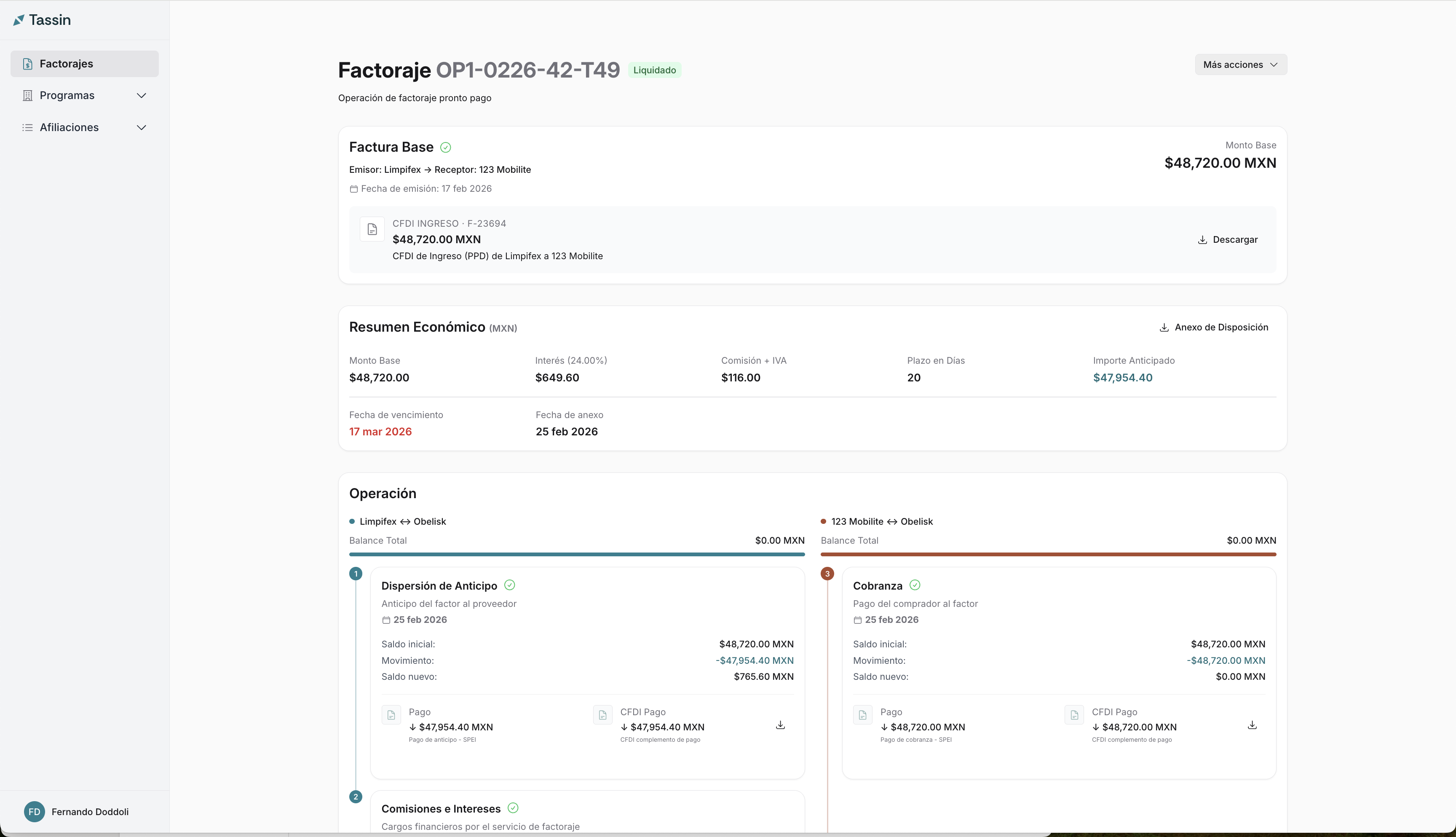Expand the Afiliaciones sidebar section
Screen dimensions: 1456x837
coord(142,128)
